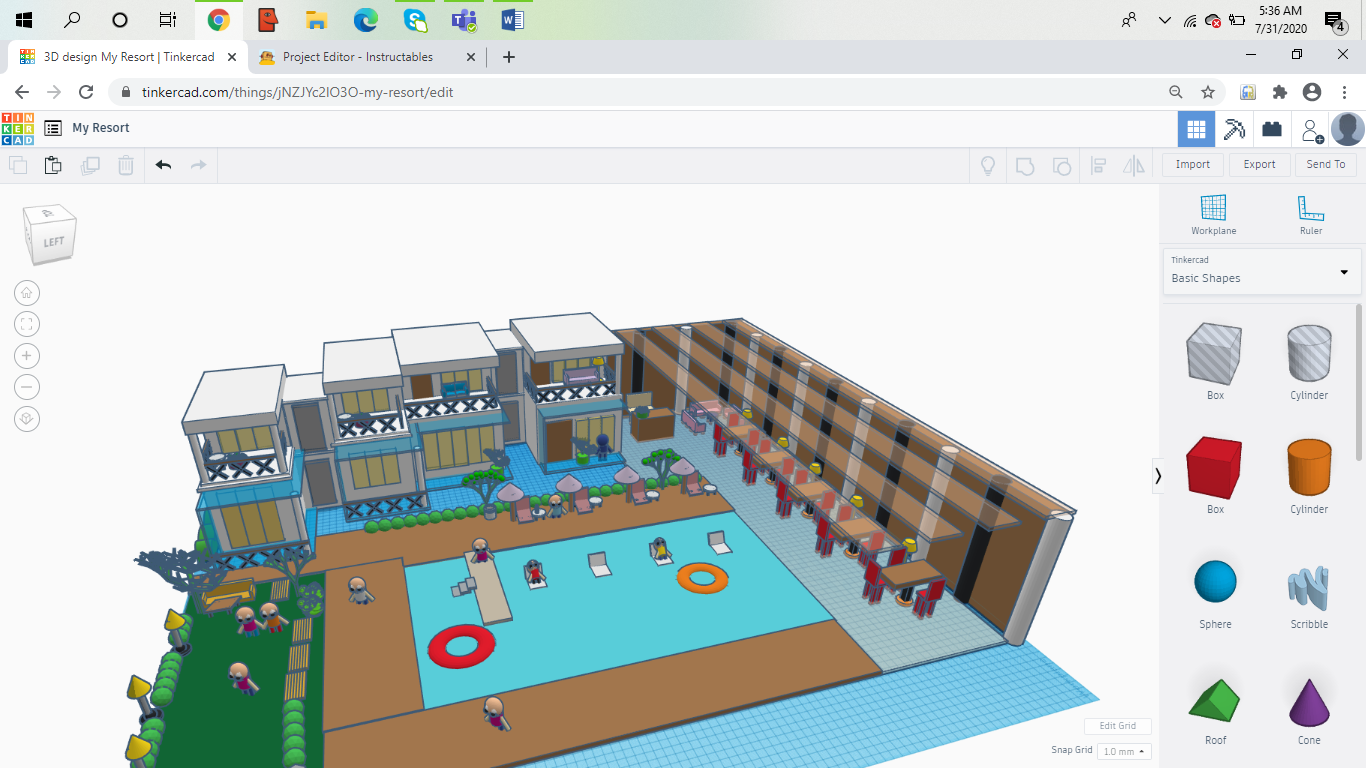This screenshot has height=768, width=1366.
Task: Select the 3D design My Resort Tinkercad tab
Action: [x=129, y=57]
